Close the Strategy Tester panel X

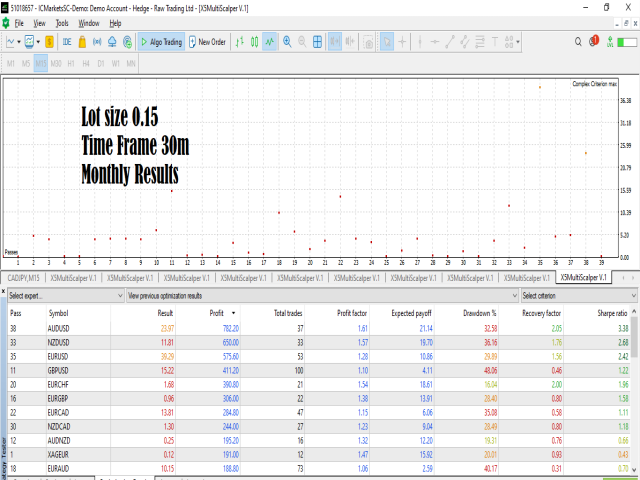point(3,291)
